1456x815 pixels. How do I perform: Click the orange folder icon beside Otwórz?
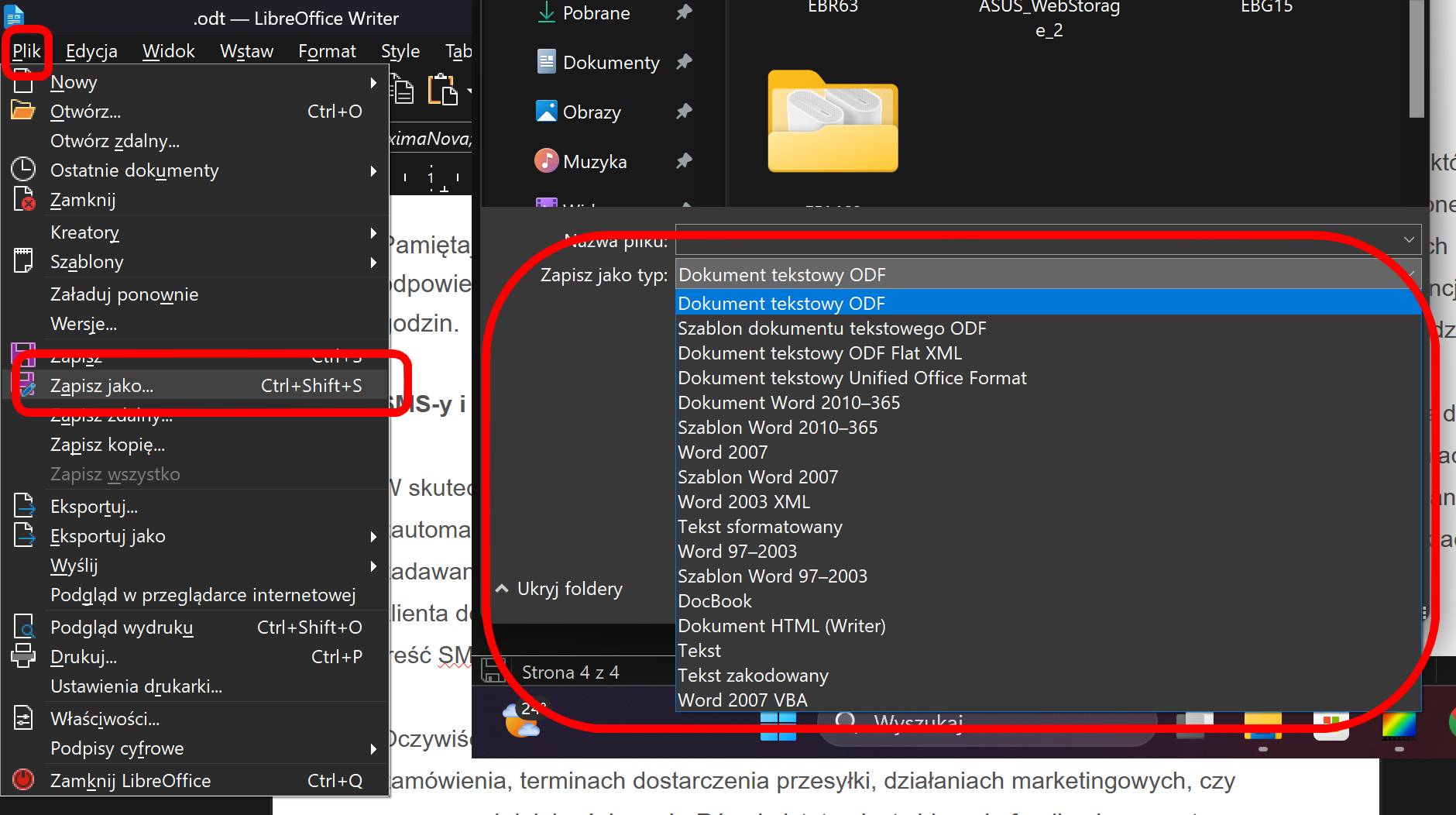tap(23, 111)
